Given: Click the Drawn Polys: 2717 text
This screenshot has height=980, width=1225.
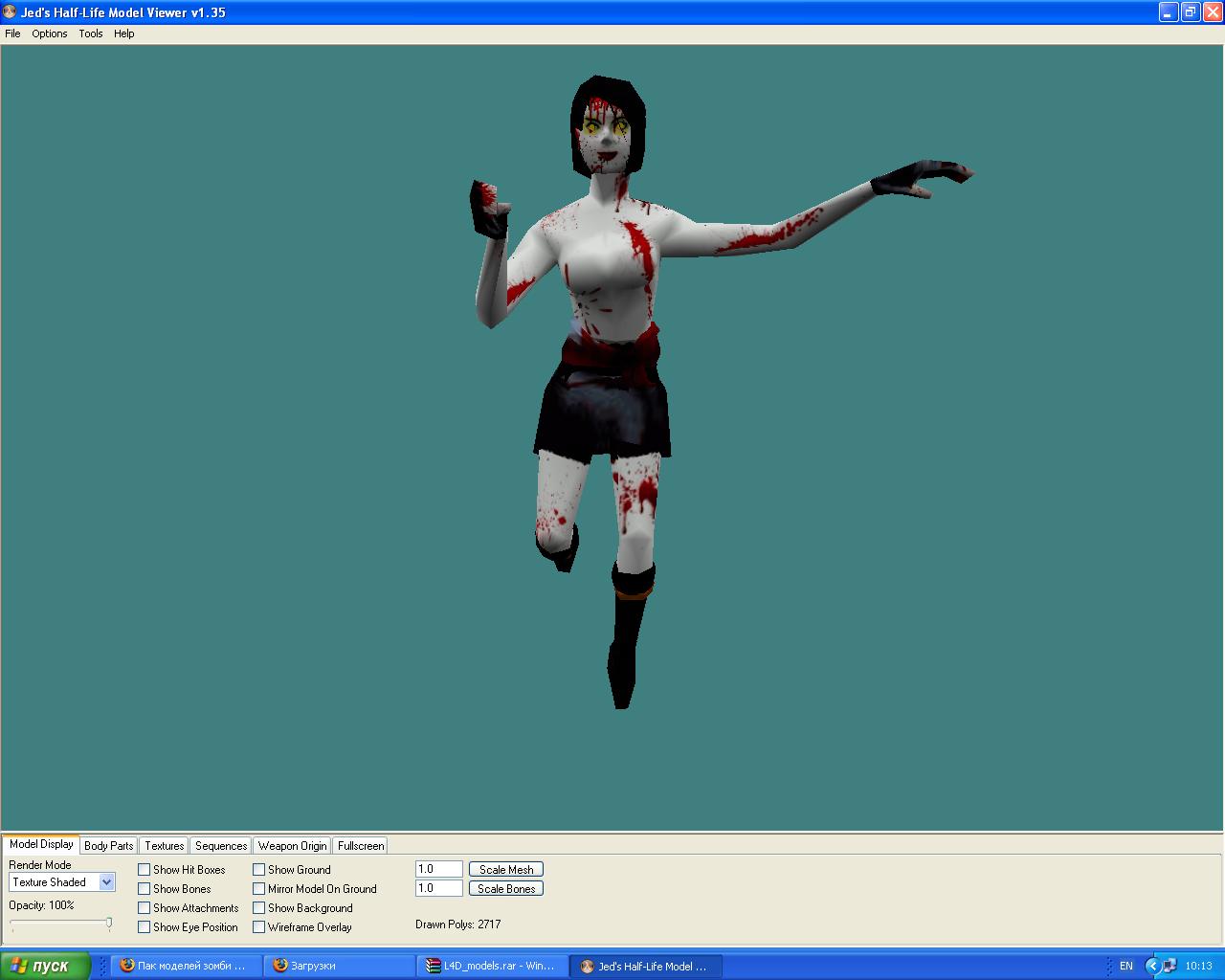Looking at the screenshot, I should [458, 924].
